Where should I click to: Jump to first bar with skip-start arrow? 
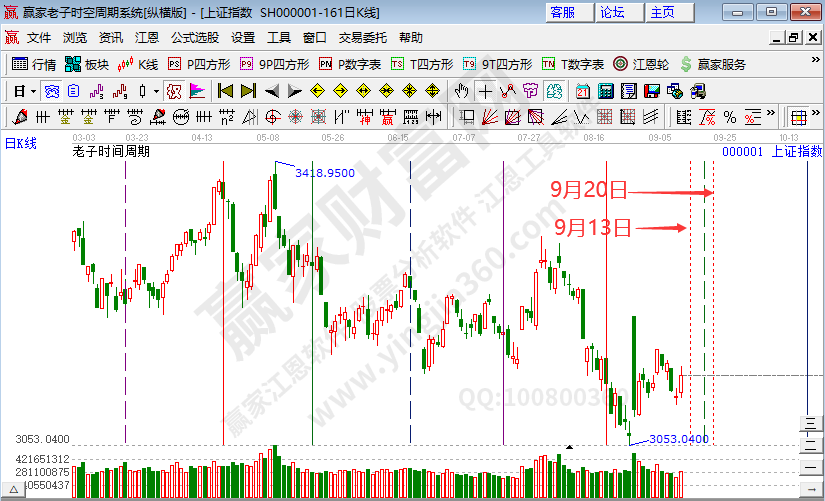(225, 91)
